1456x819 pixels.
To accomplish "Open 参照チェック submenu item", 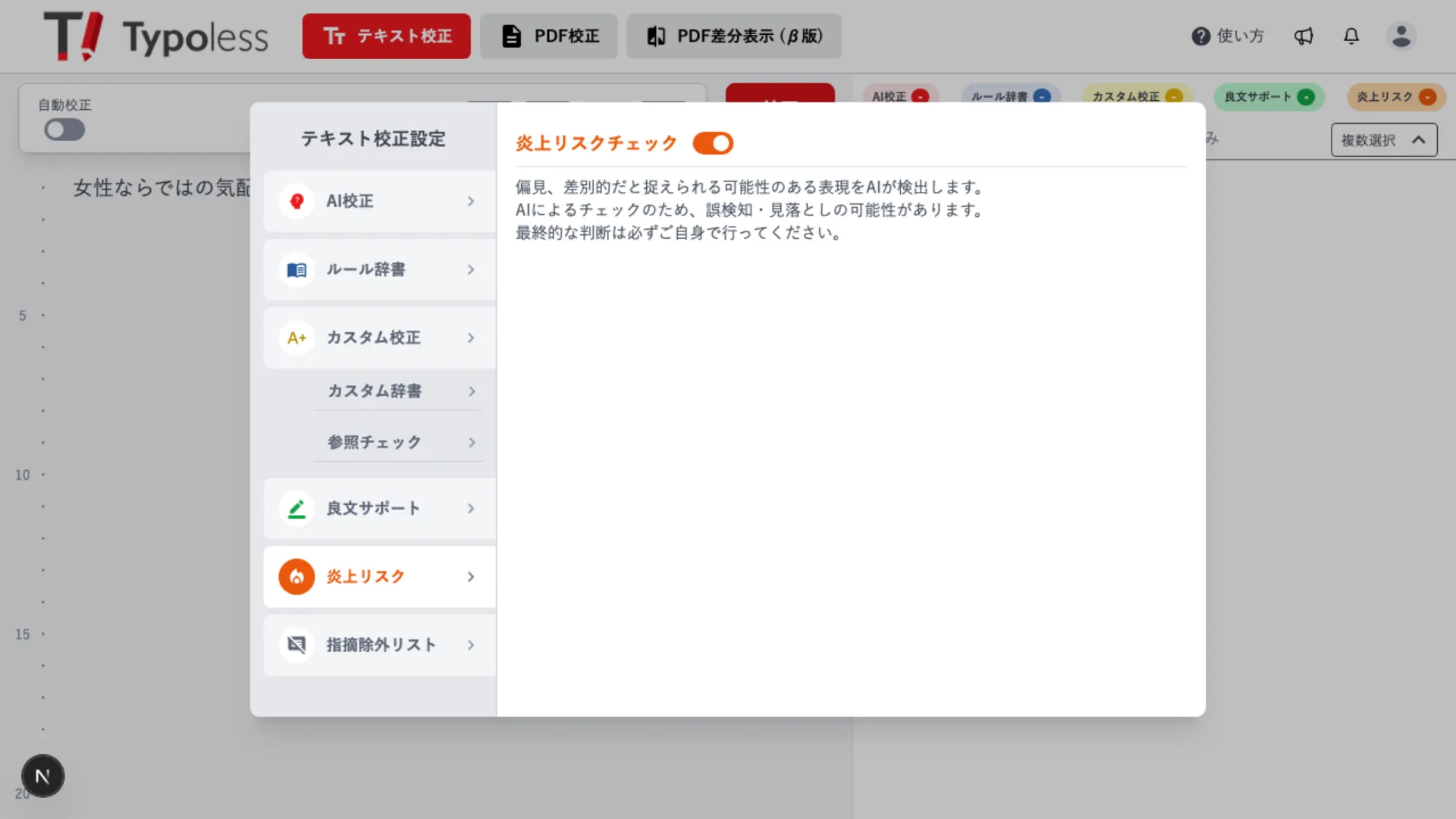I will 398,442.
